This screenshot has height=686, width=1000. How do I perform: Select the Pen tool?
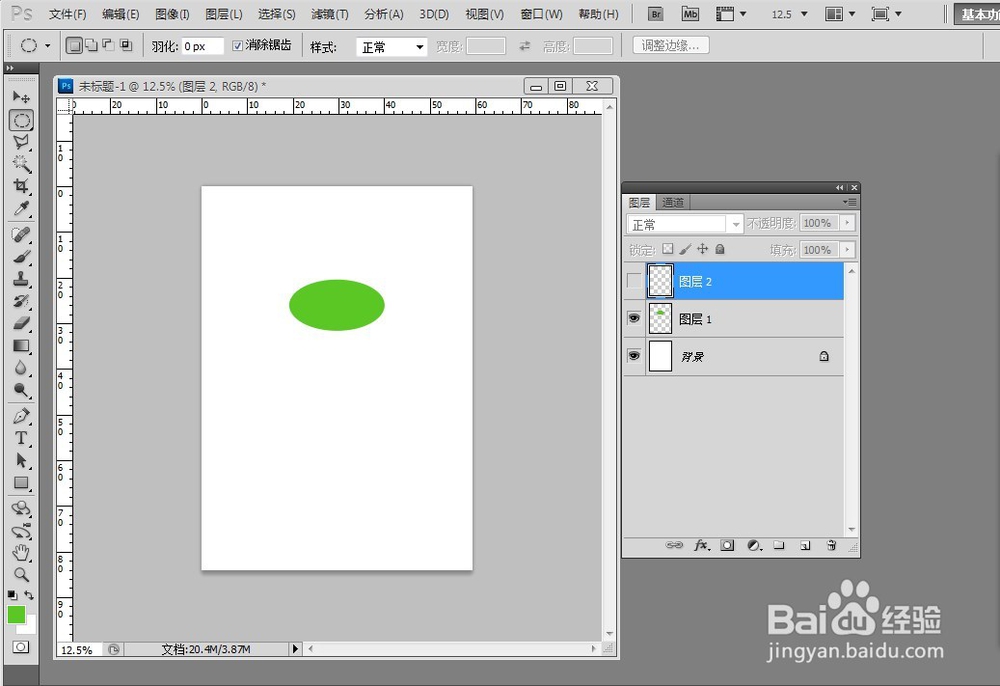coord(21,416)
